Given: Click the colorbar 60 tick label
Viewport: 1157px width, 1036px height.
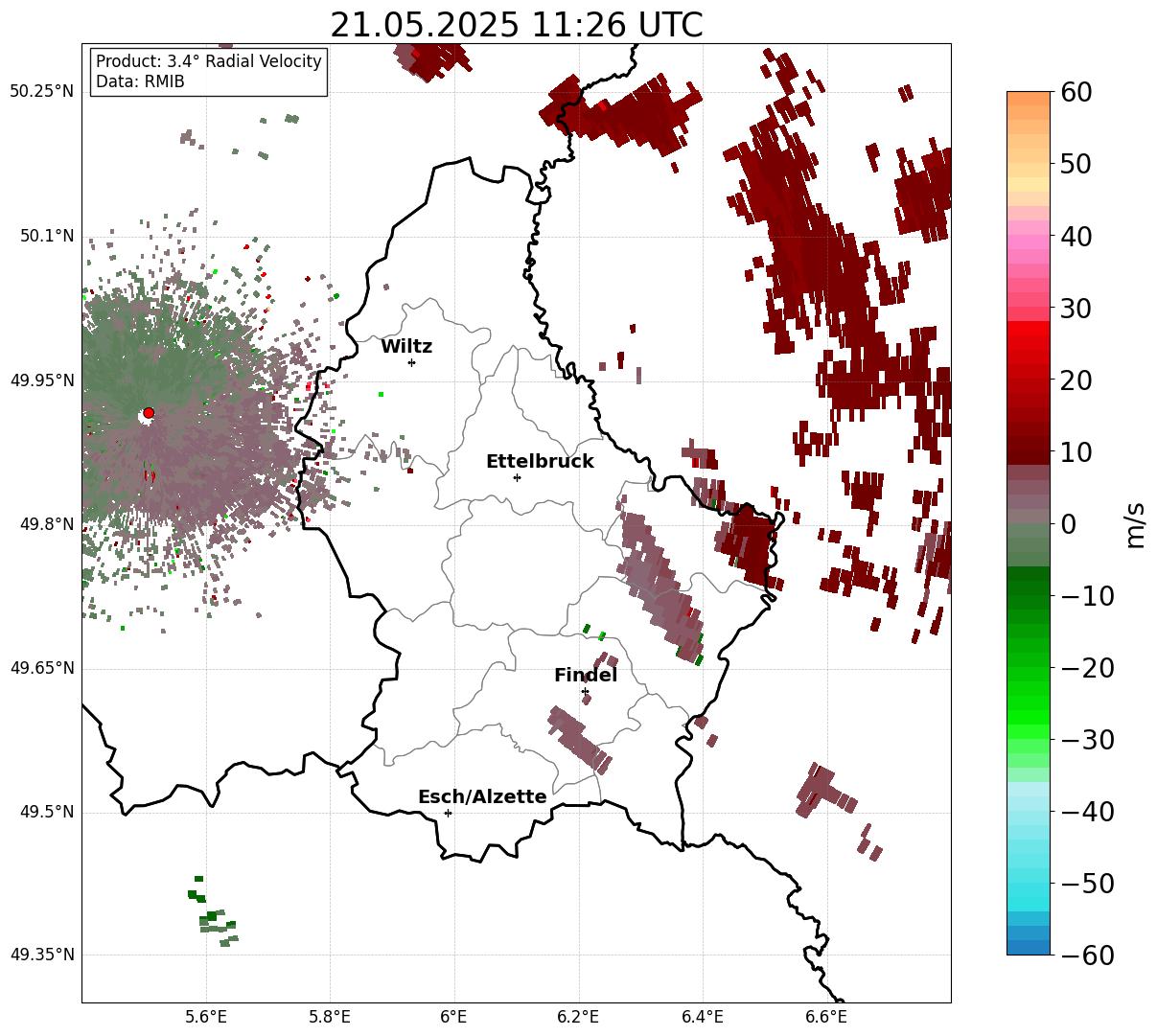Looking at the screenshot, I should [1076, 93].
